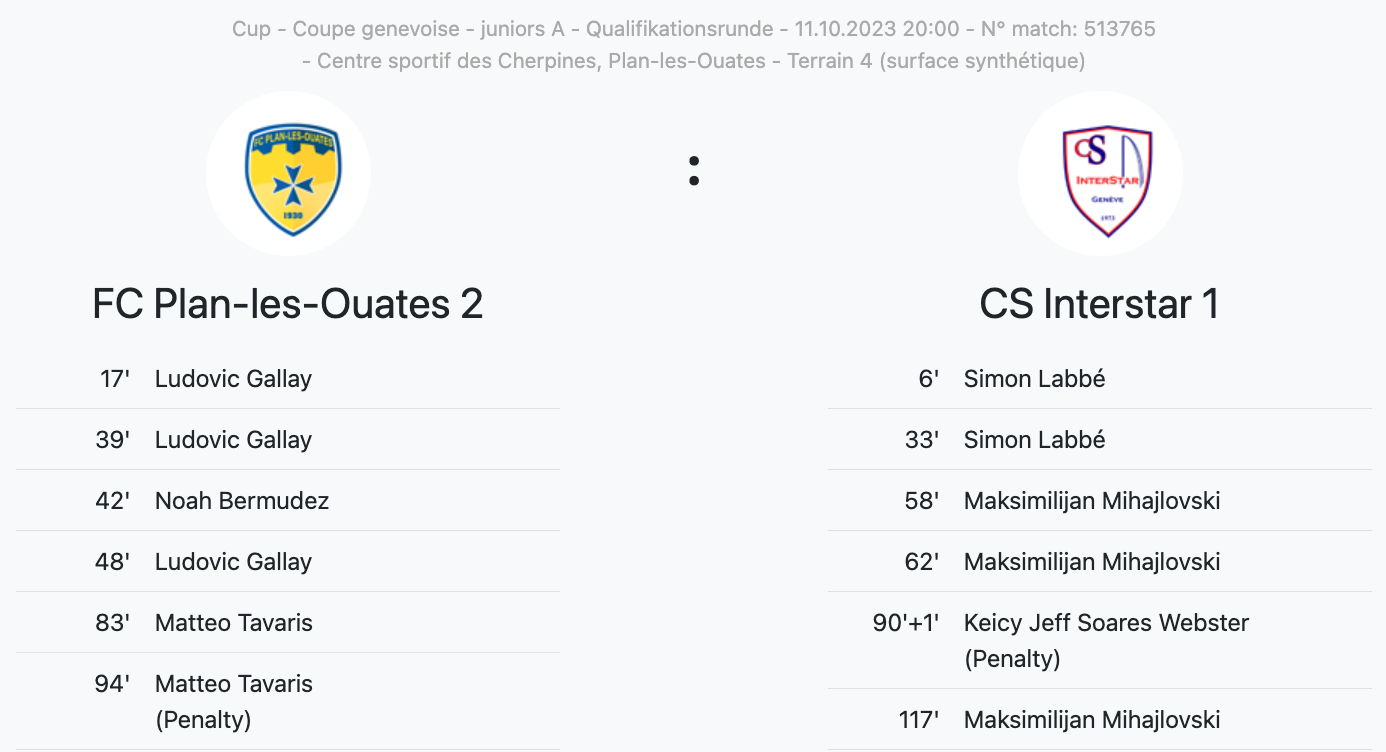
Task: Select Maksimilijan Mihajlovski's 58' goal
Action: (1092, 501)
